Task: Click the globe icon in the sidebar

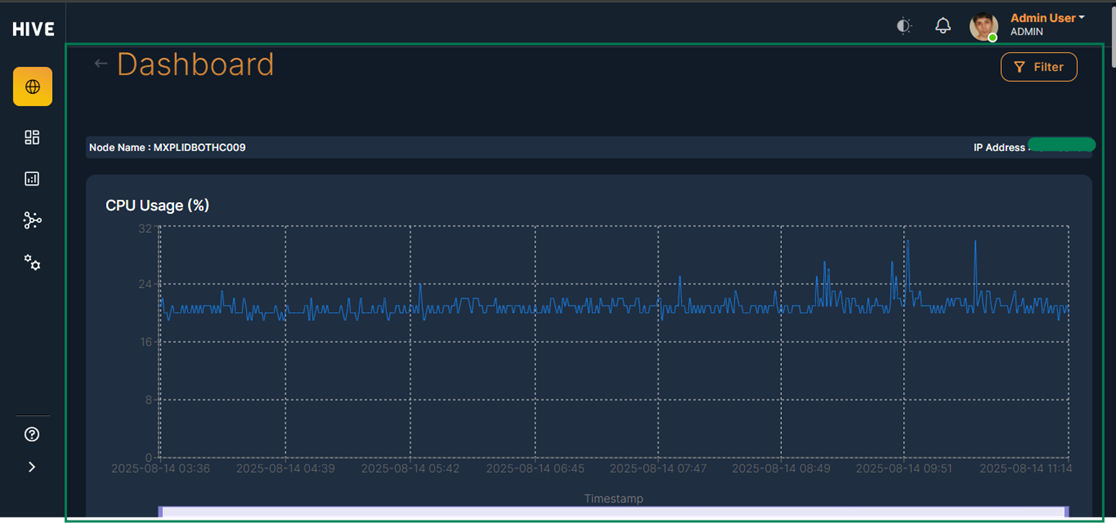Action: [32, 87]
